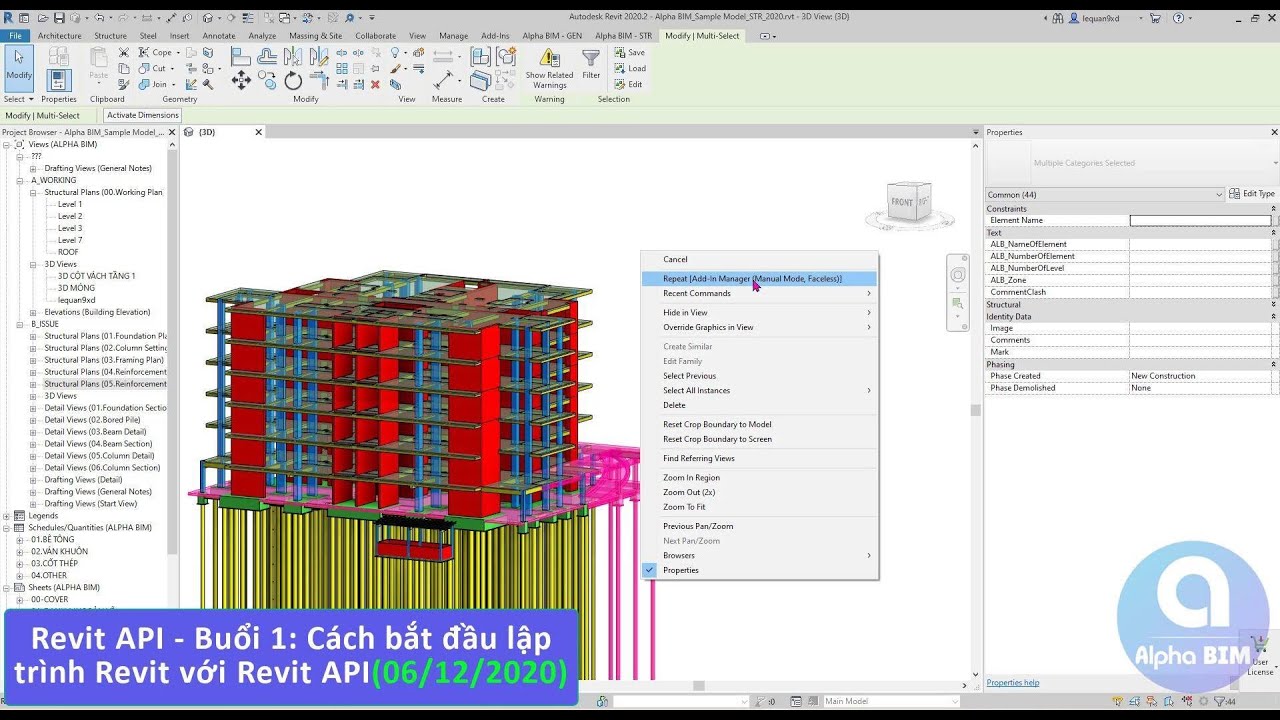
Task: Click the Rotate tool icon
Action: point(293,81)
